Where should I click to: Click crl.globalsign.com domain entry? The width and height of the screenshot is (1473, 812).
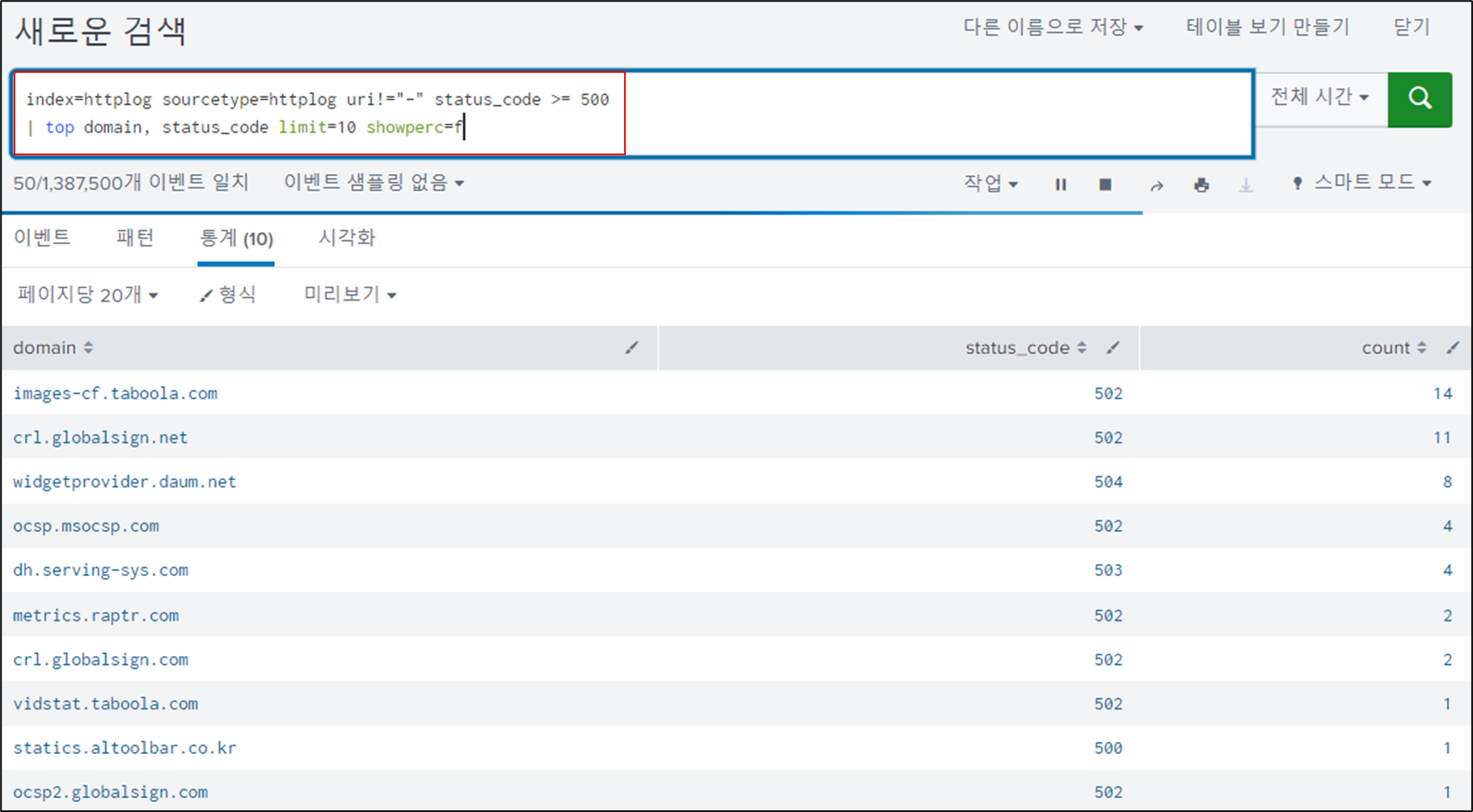[x=100, y=660]
